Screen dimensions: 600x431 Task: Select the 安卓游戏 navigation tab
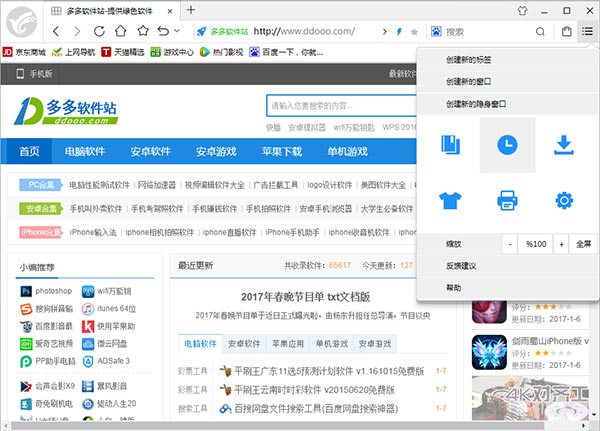216,151
